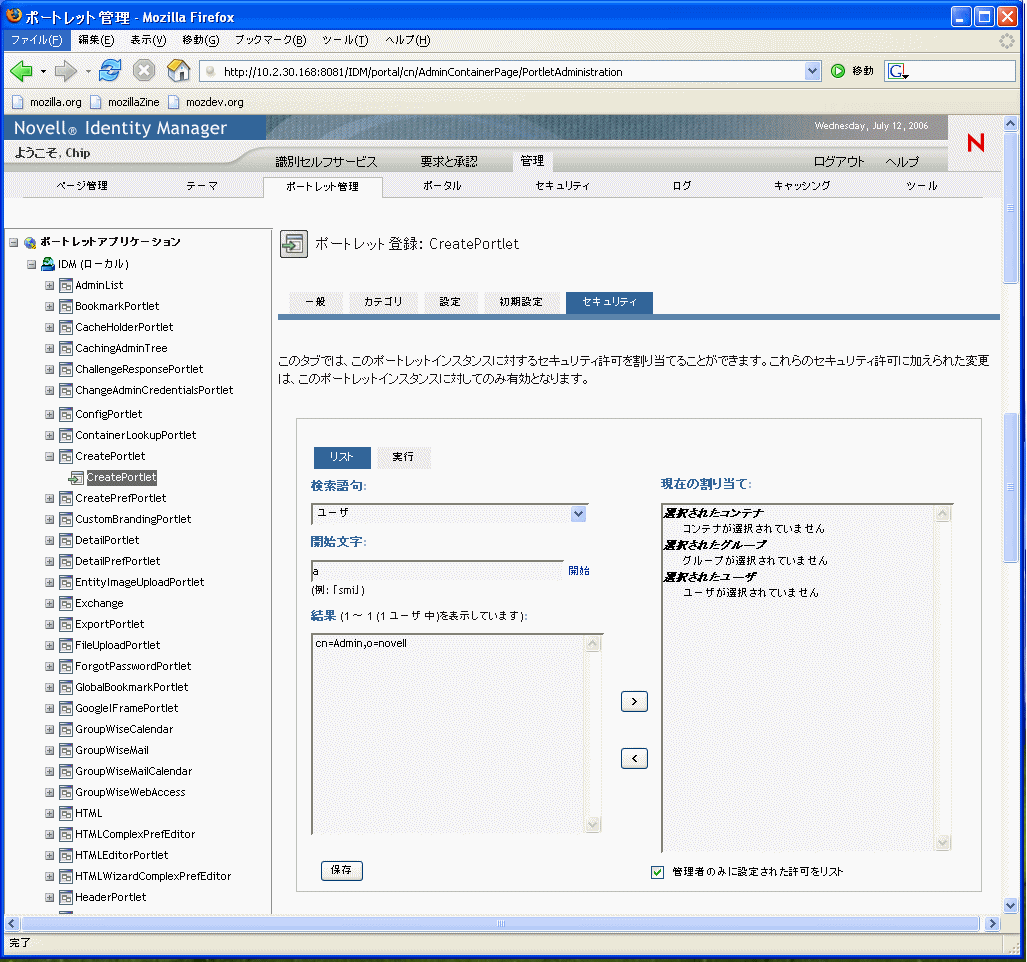Viewport: 1027px width, 962px height.
Task: Switch to the 一般 tab
Action: [x=315, y=302]
